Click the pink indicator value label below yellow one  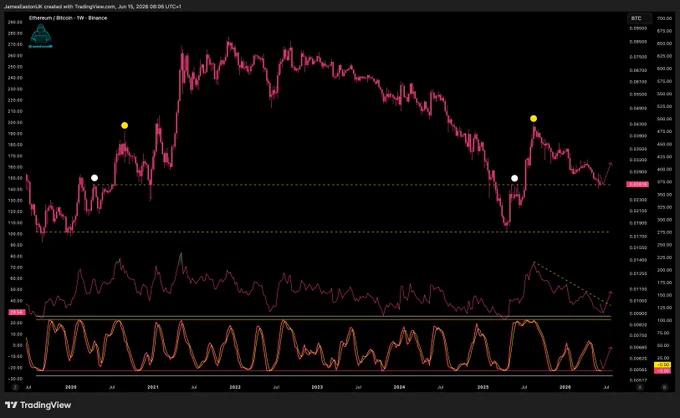pyautogui.click(x=662, y=371)
